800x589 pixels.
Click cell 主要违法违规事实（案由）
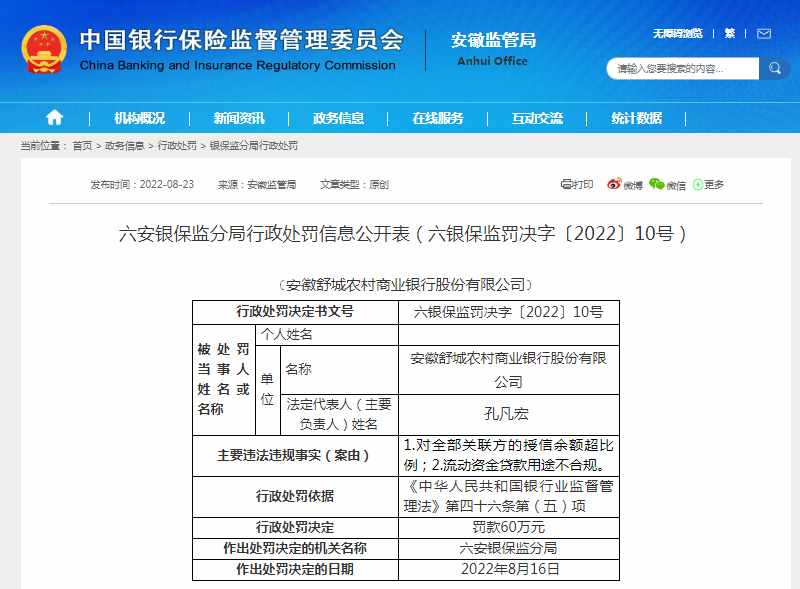coord(295,456)
